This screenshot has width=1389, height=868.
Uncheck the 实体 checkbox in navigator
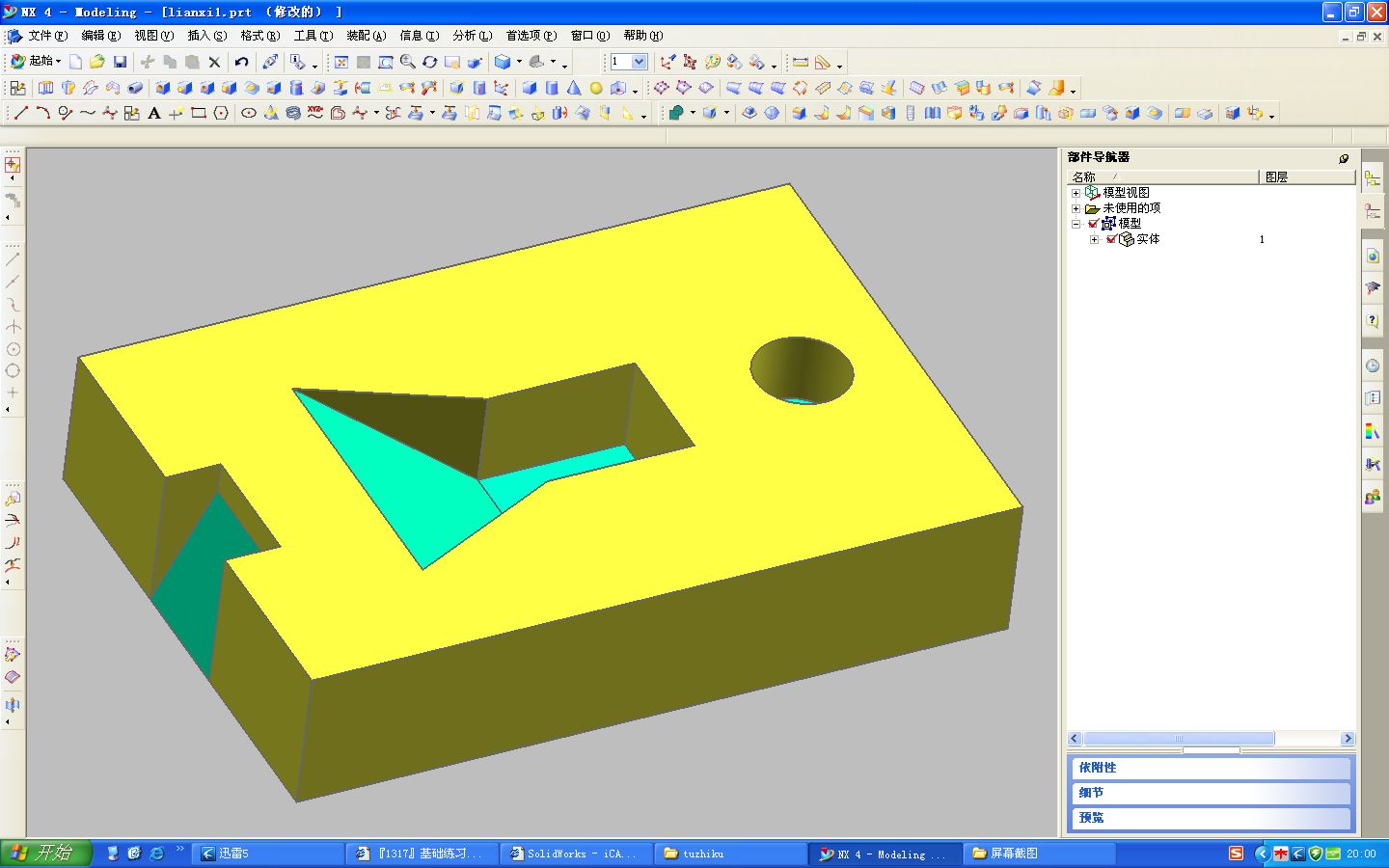click(1111, 239)
